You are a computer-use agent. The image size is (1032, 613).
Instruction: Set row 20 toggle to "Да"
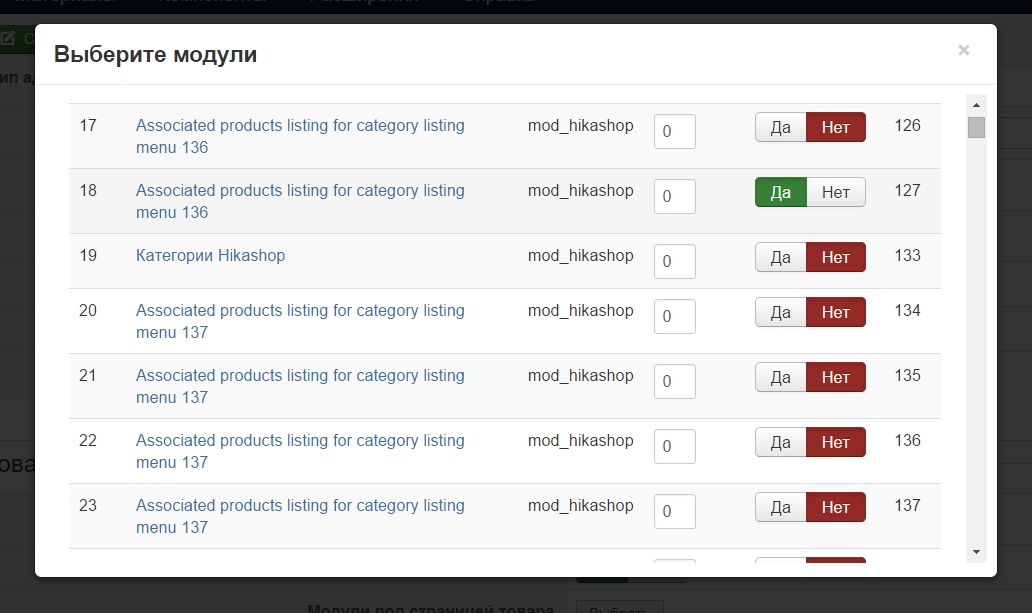click(x=781, y=312)
